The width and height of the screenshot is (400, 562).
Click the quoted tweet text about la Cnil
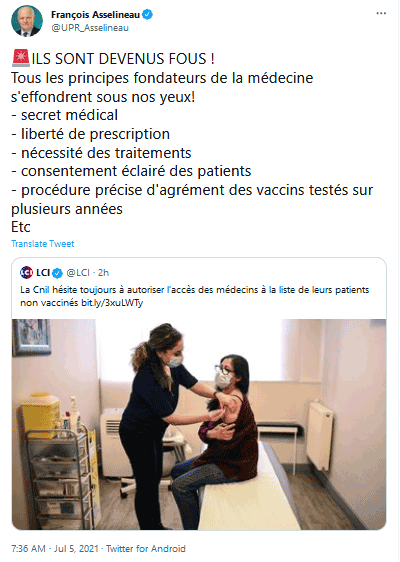coord(195,296)
